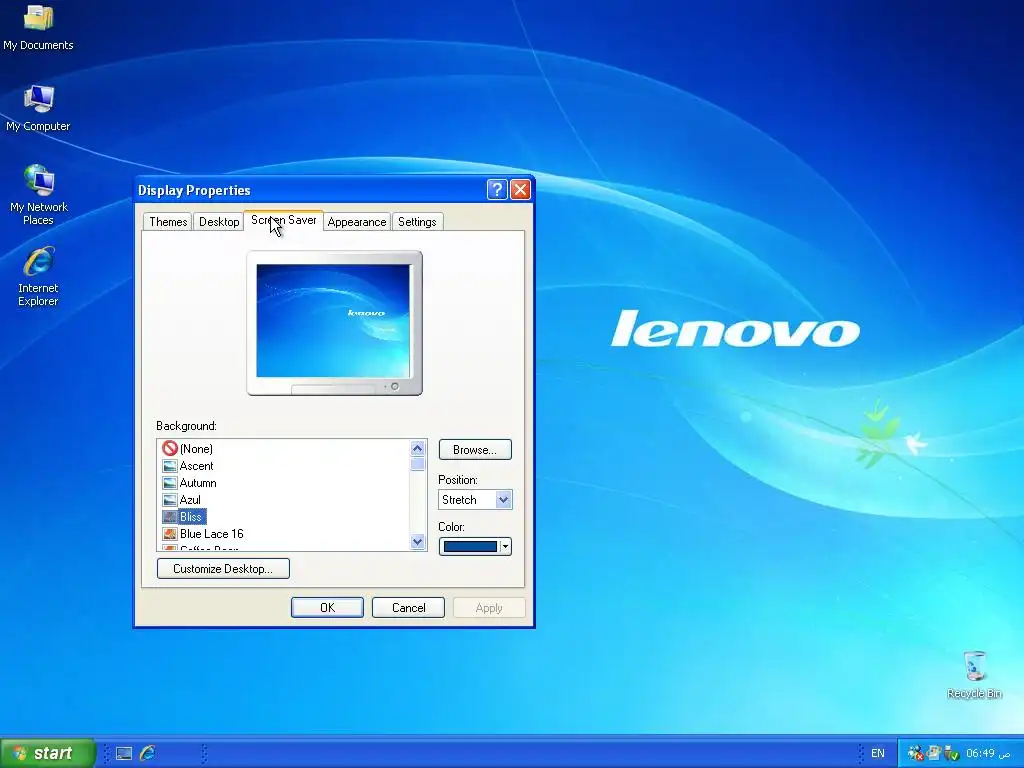This screenshot has width=1024, height=768.
Task: Select Bliss in the Background list
Action: [184, 517]
